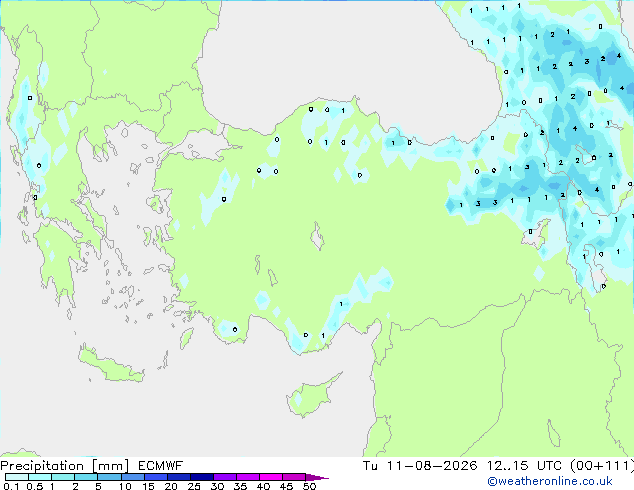Screen dimensions: 634x490
Task: Click the 20–25 mm legend color box
Action: 178,477
